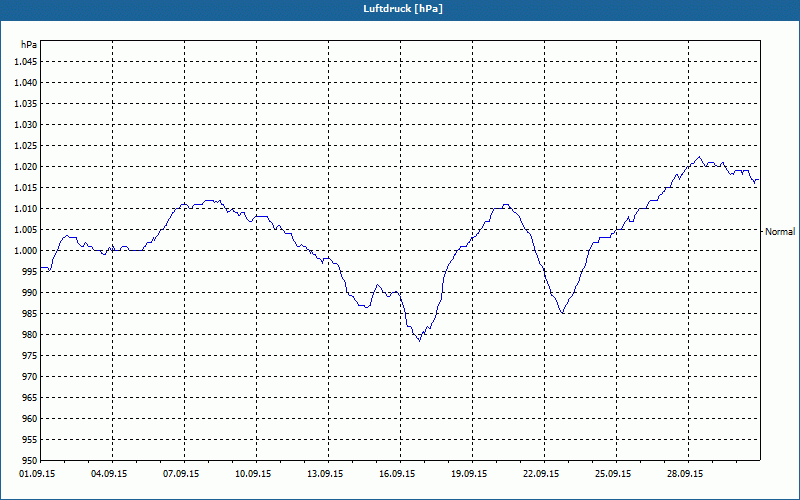Select the 985 y-axis label
The width and height of the screenshot is (800, 500).
coord(30,314)
